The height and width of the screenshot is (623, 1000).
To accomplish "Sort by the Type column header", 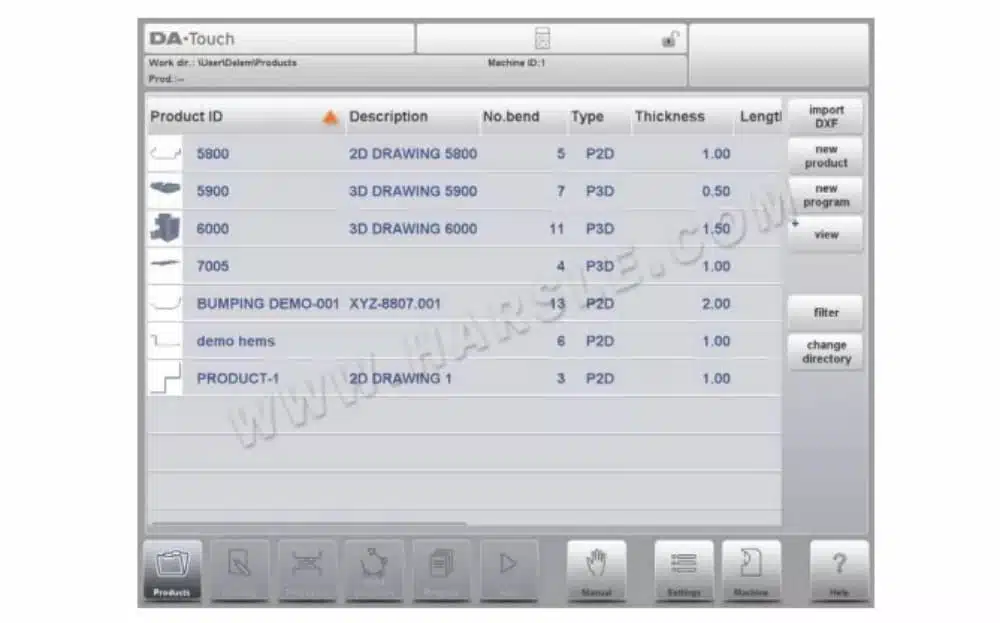I will (587, 117).
